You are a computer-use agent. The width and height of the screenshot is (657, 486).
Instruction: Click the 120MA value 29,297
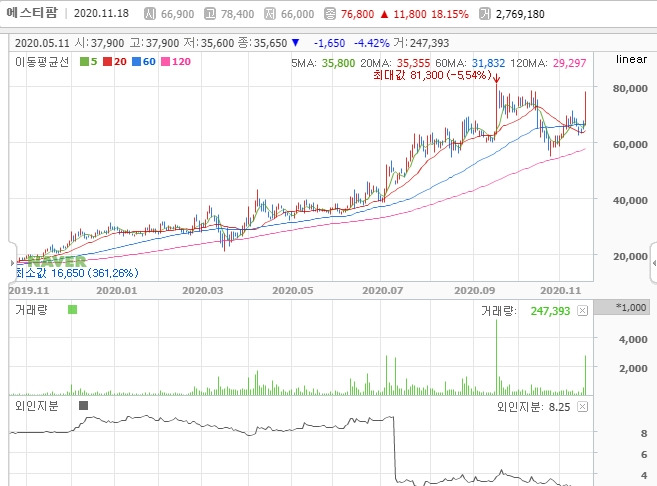(x=569, y=63)
